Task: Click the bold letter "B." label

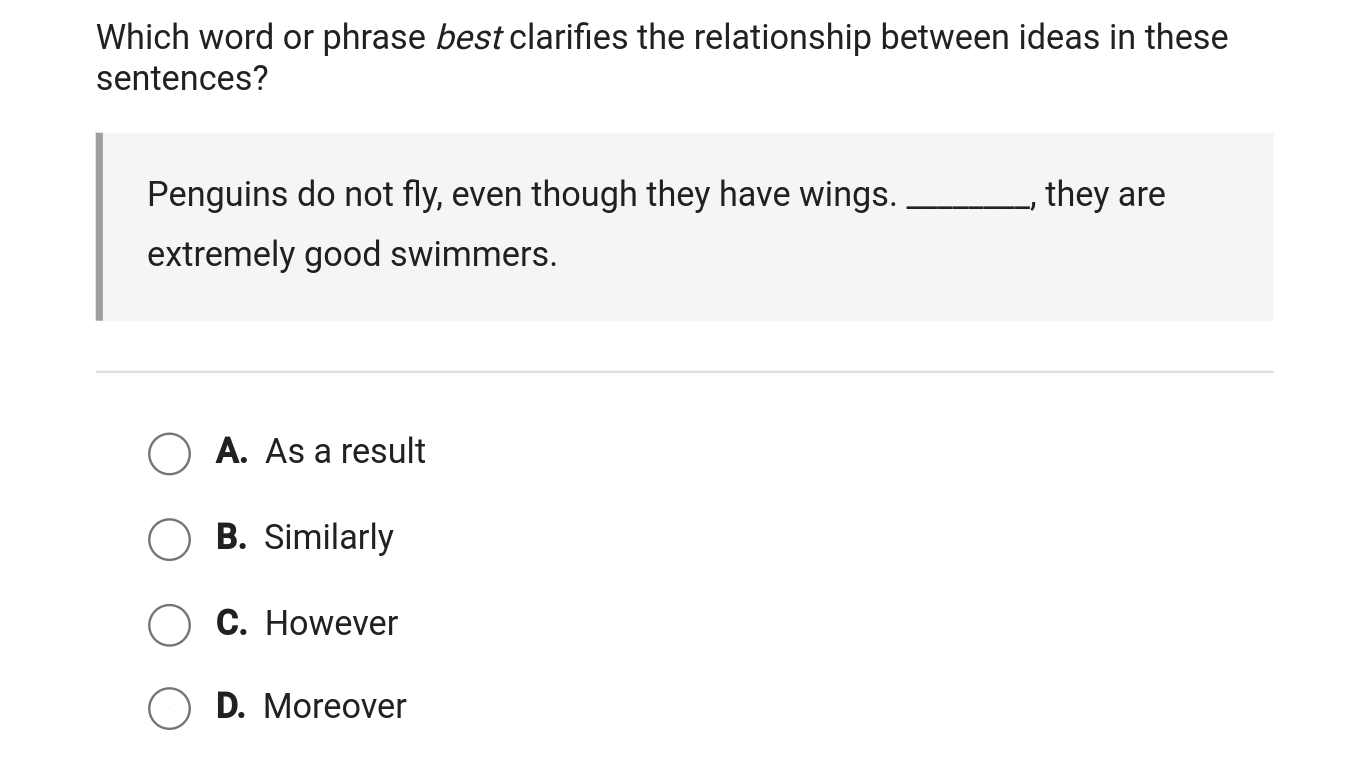Action: click(231, 538)
